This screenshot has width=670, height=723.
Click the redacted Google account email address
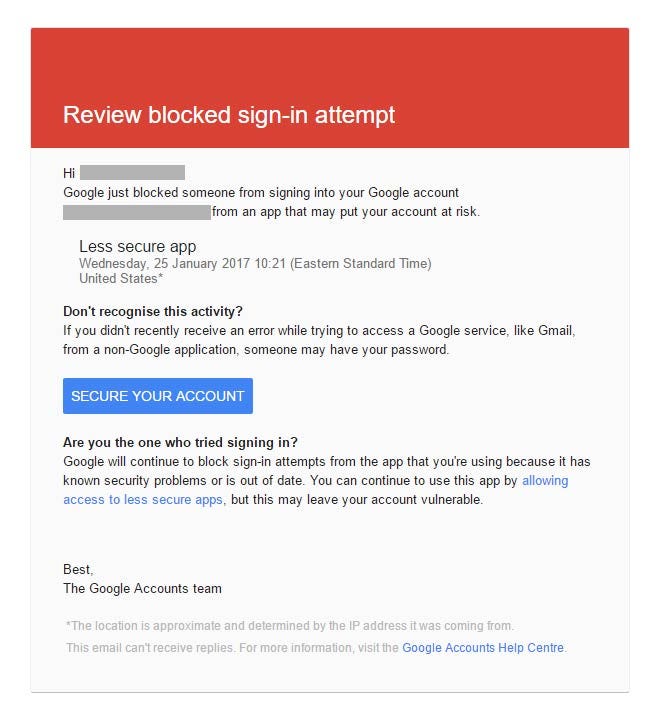point(136,212)
